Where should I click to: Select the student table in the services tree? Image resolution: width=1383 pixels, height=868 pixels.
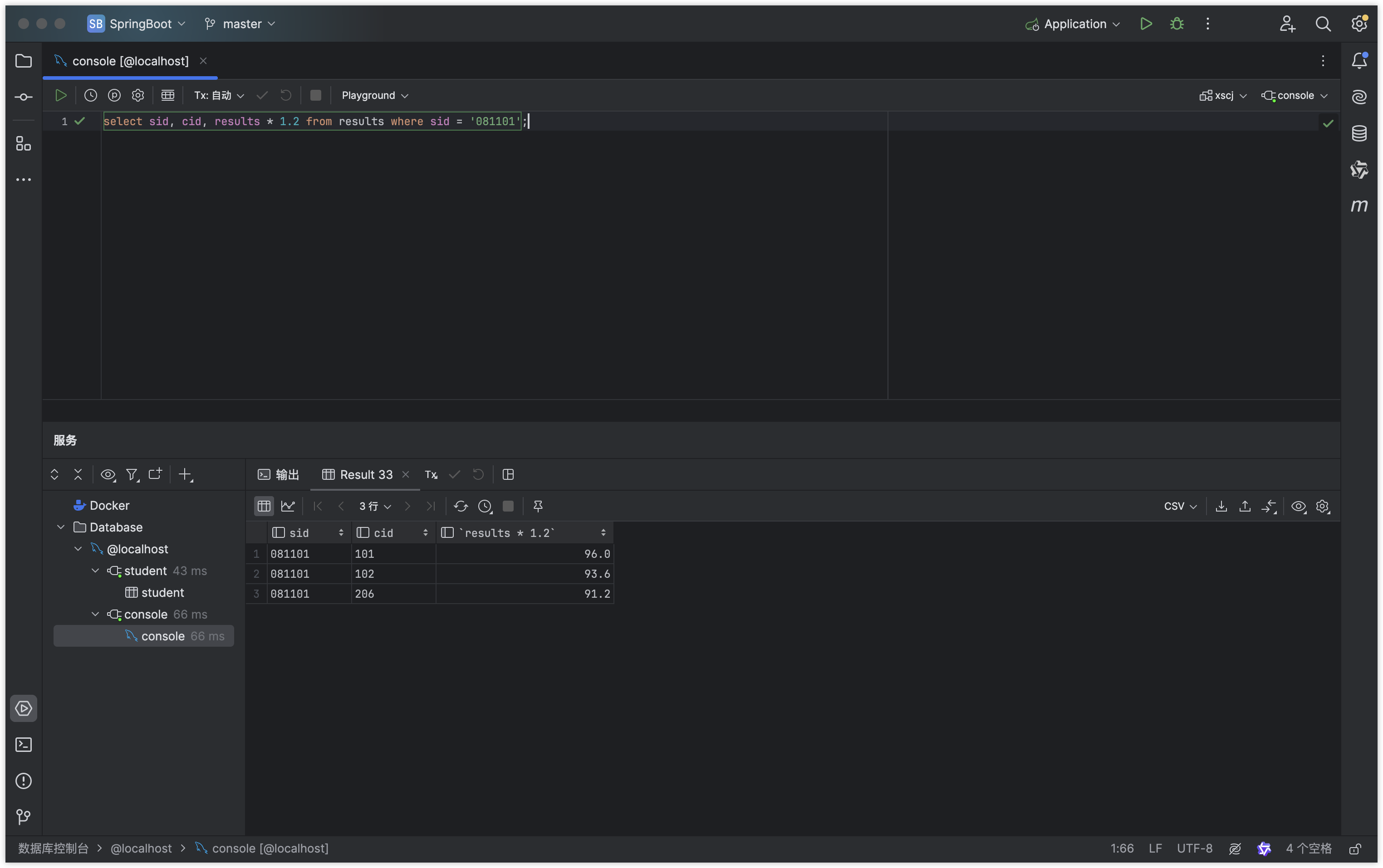tap(162, 592)
